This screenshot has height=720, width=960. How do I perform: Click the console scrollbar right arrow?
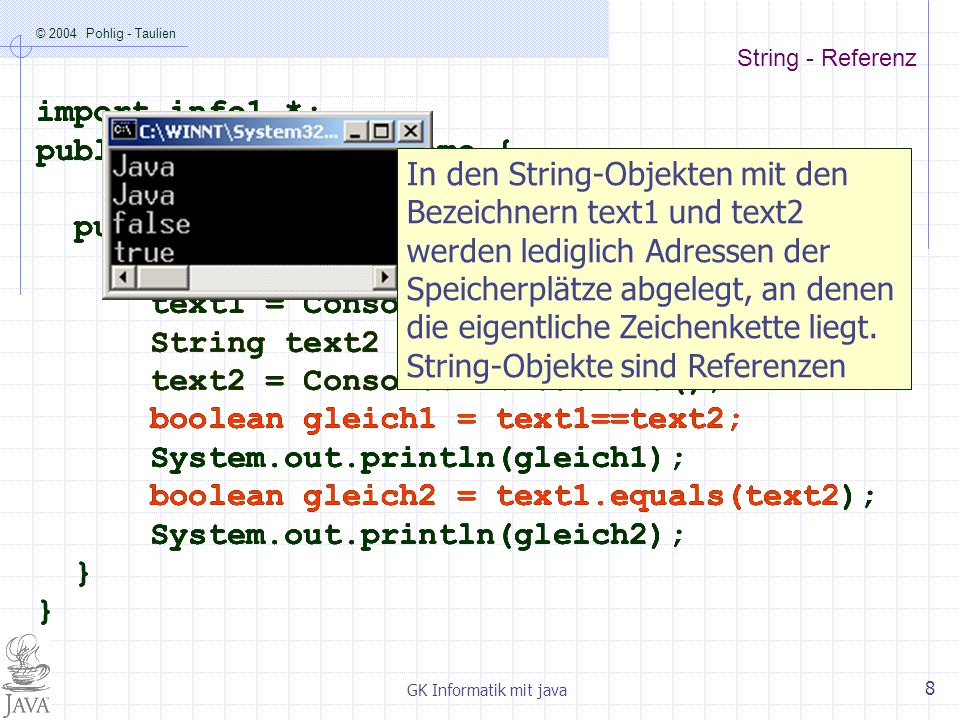click(385, 277)
